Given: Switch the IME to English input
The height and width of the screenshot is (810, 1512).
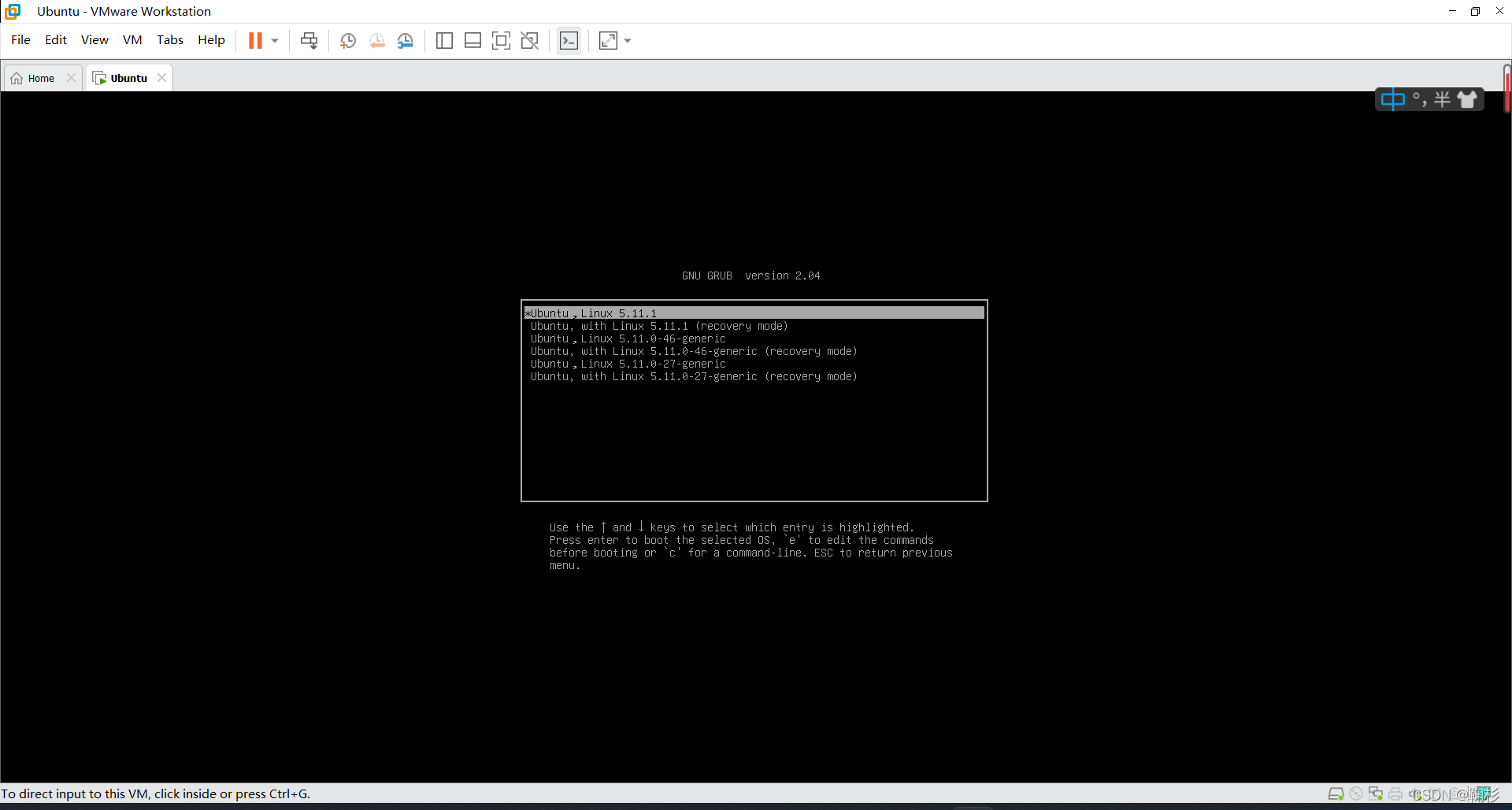Looking at the screenshot, I should (x=1393, y=98).
